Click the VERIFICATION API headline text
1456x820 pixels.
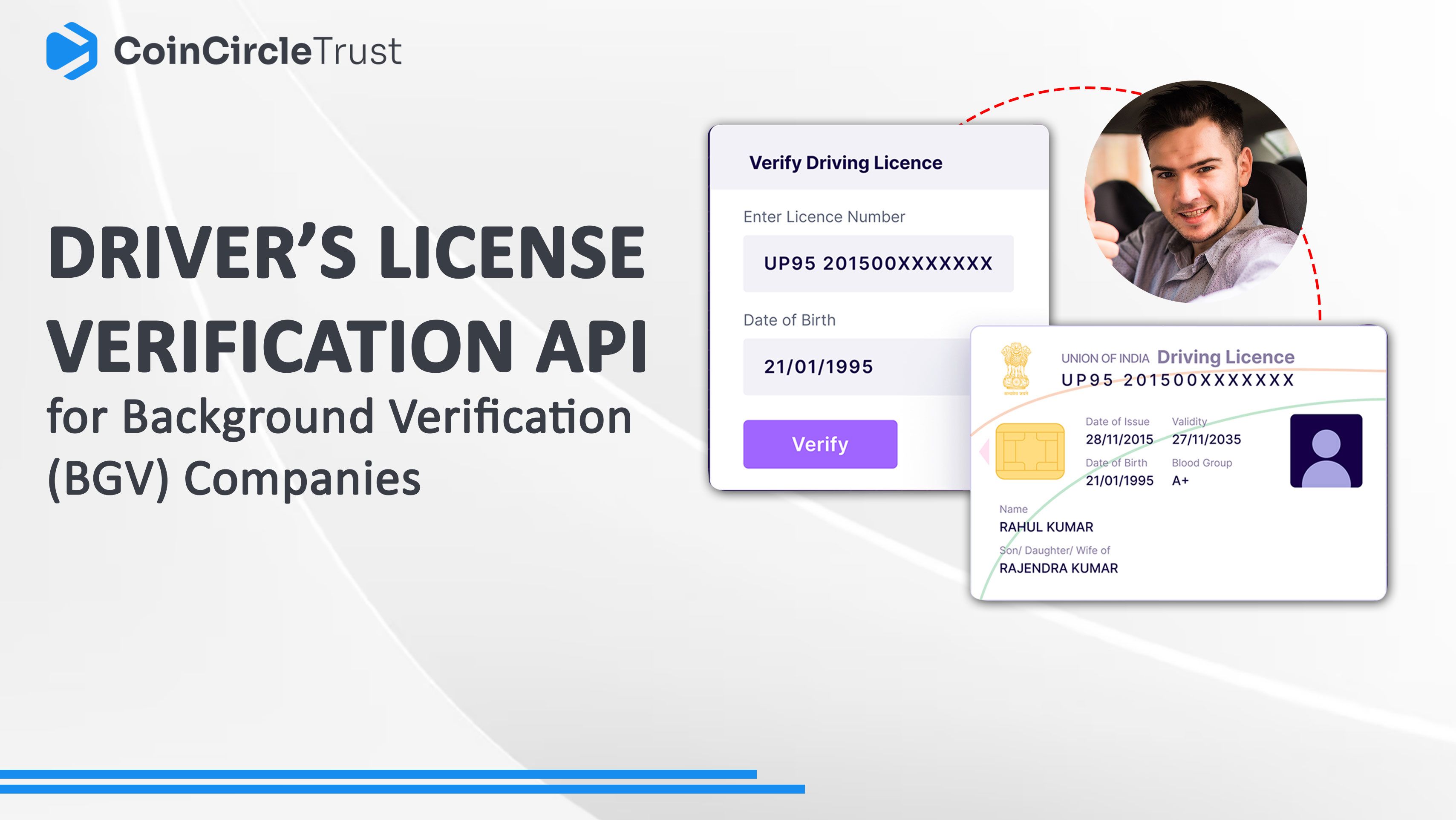tap(347, 346)
